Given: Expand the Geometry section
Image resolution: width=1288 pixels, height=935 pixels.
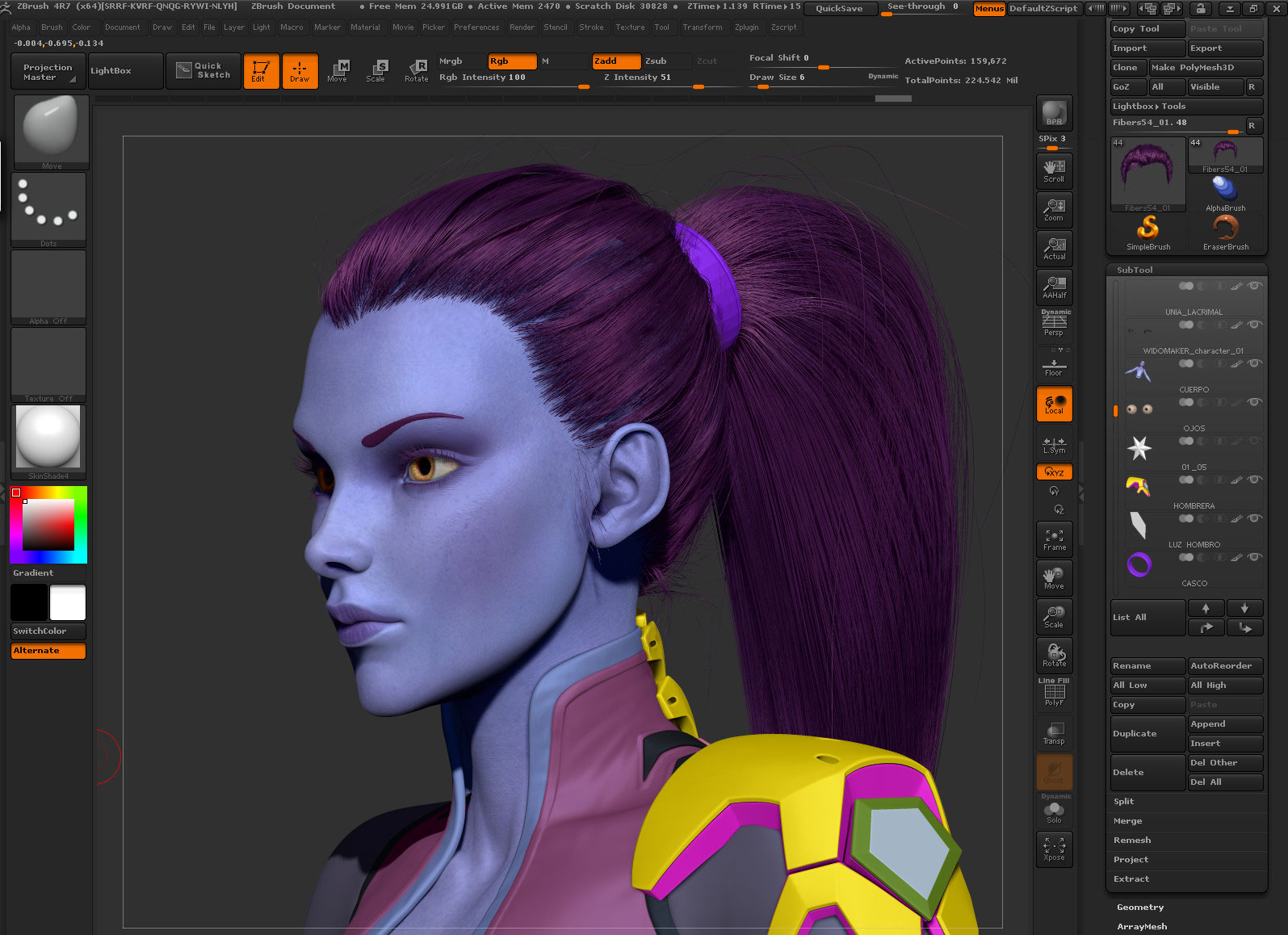Looking at the screenshot, I should (x=1140, y=908).
